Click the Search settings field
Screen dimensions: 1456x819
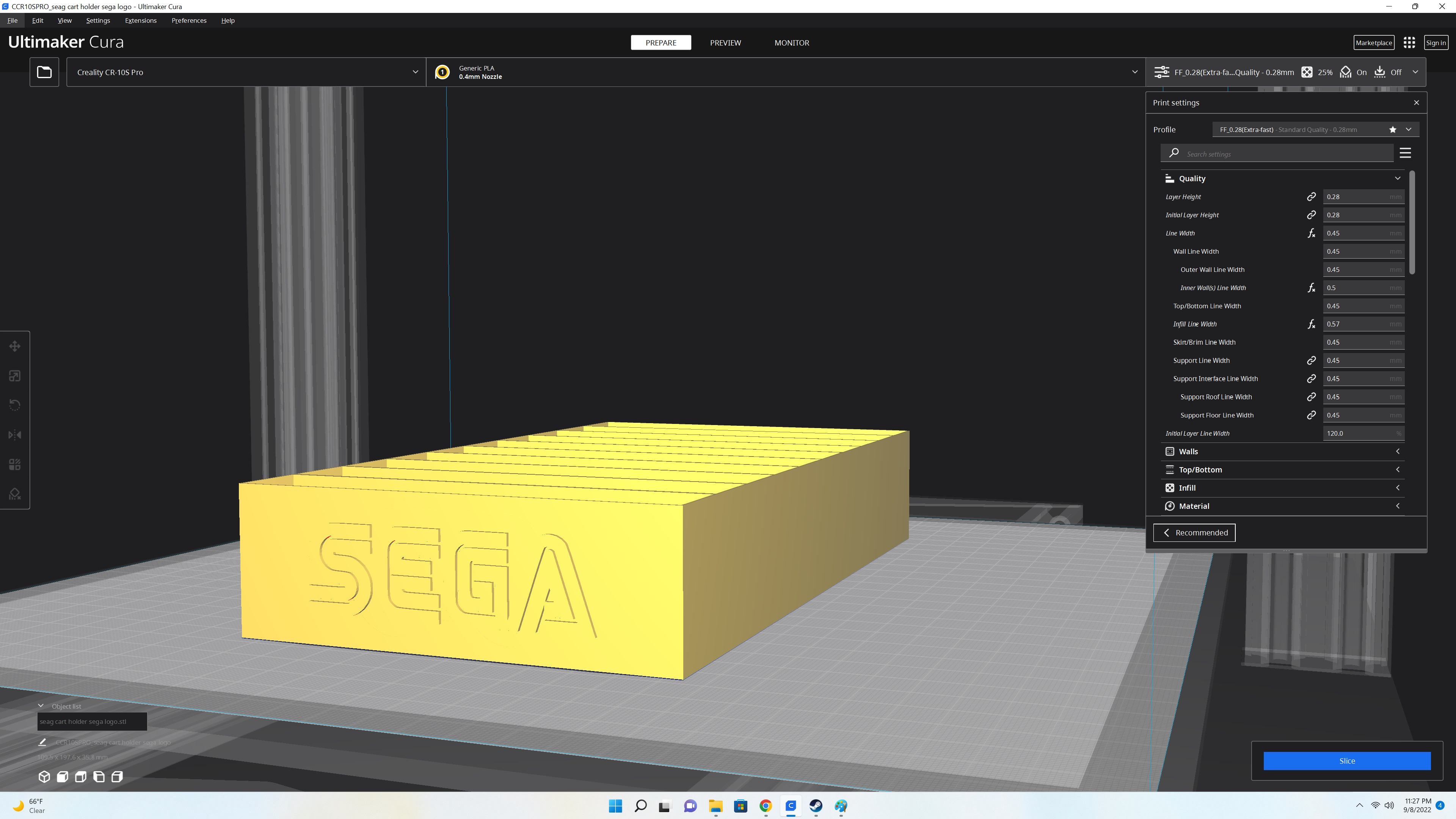(x=1277, y=153)
